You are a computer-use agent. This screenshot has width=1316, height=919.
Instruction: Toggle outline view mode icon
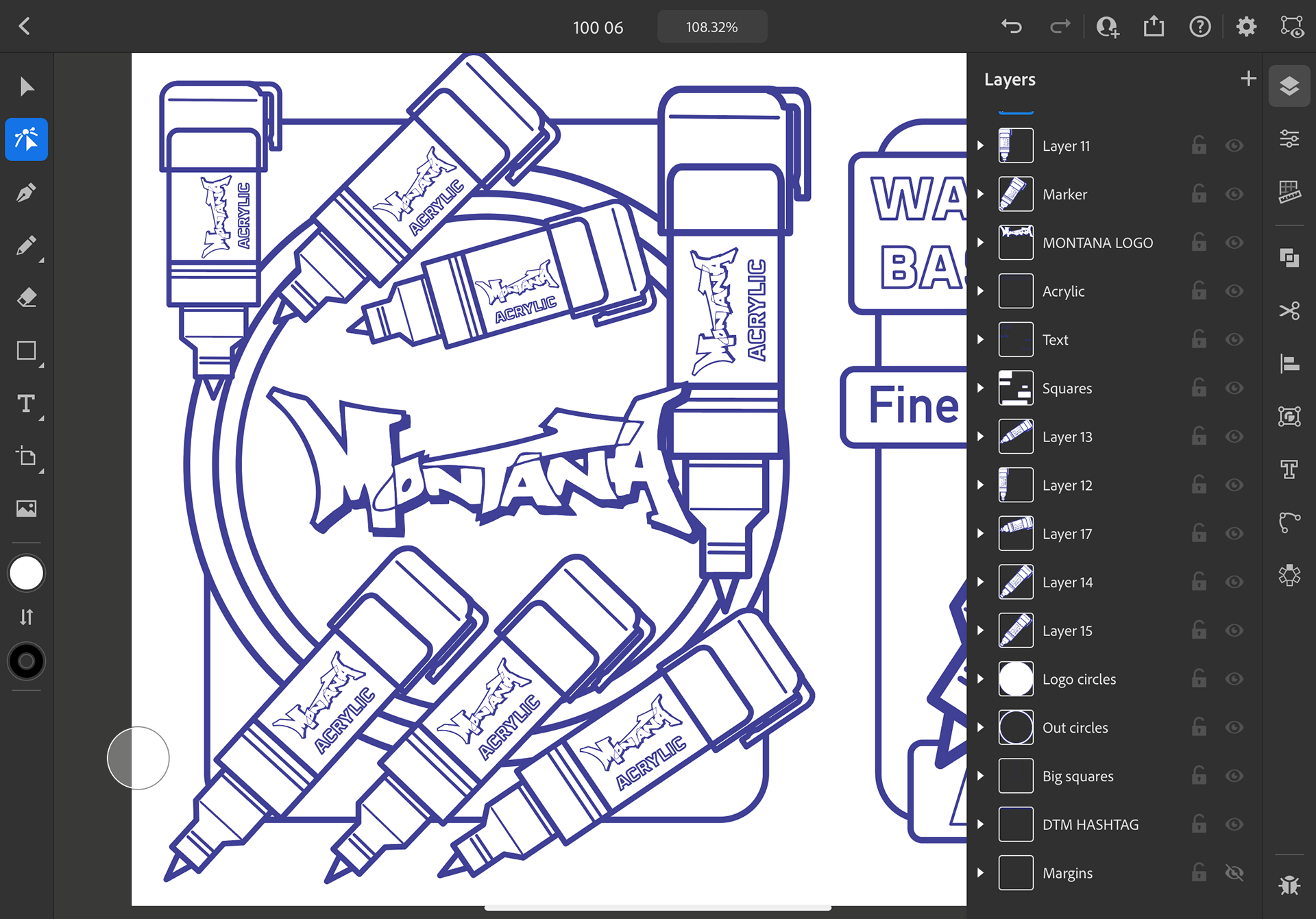[x=1292, y=27]
